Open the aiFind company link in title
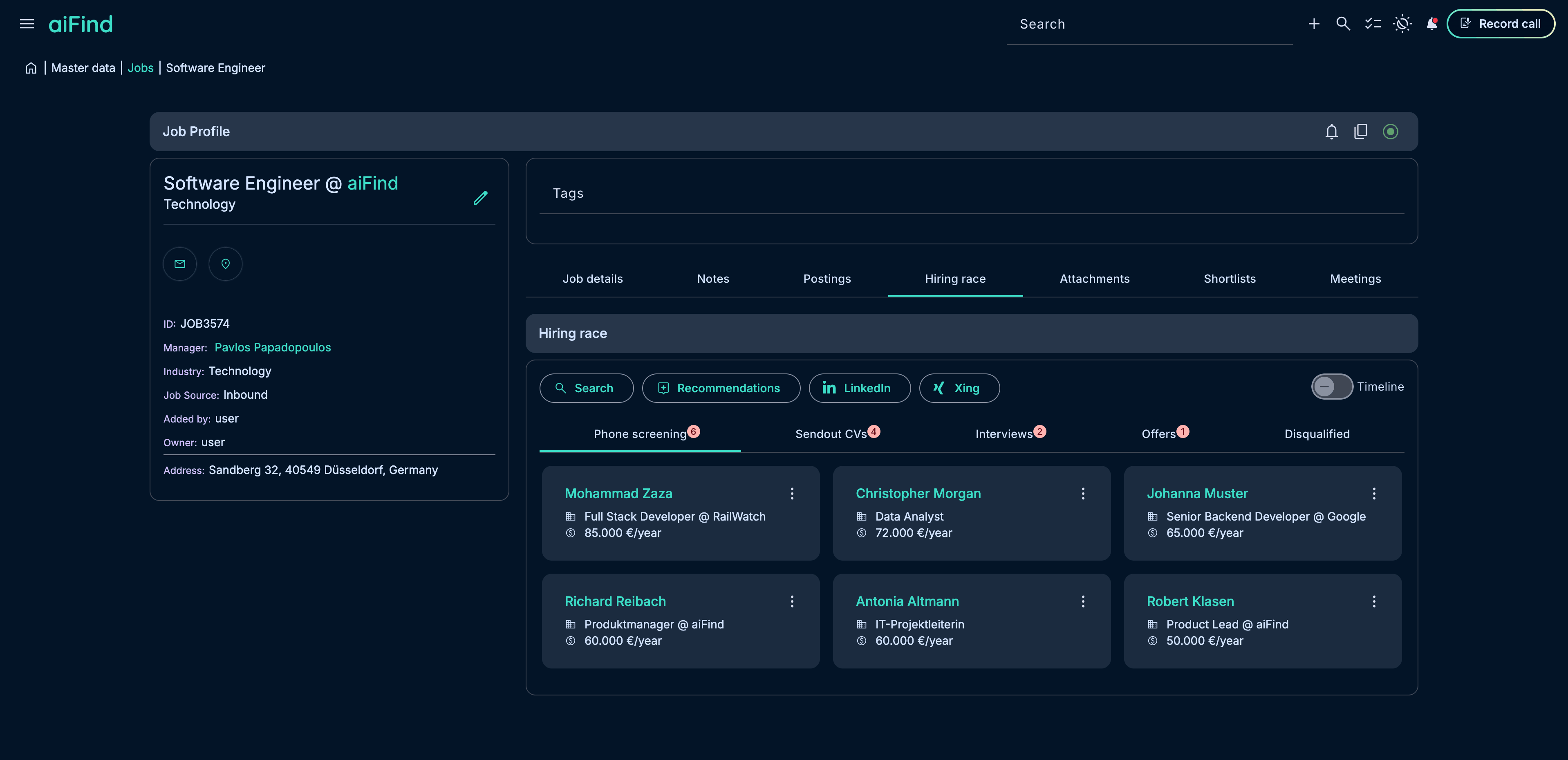 [372, 183]
